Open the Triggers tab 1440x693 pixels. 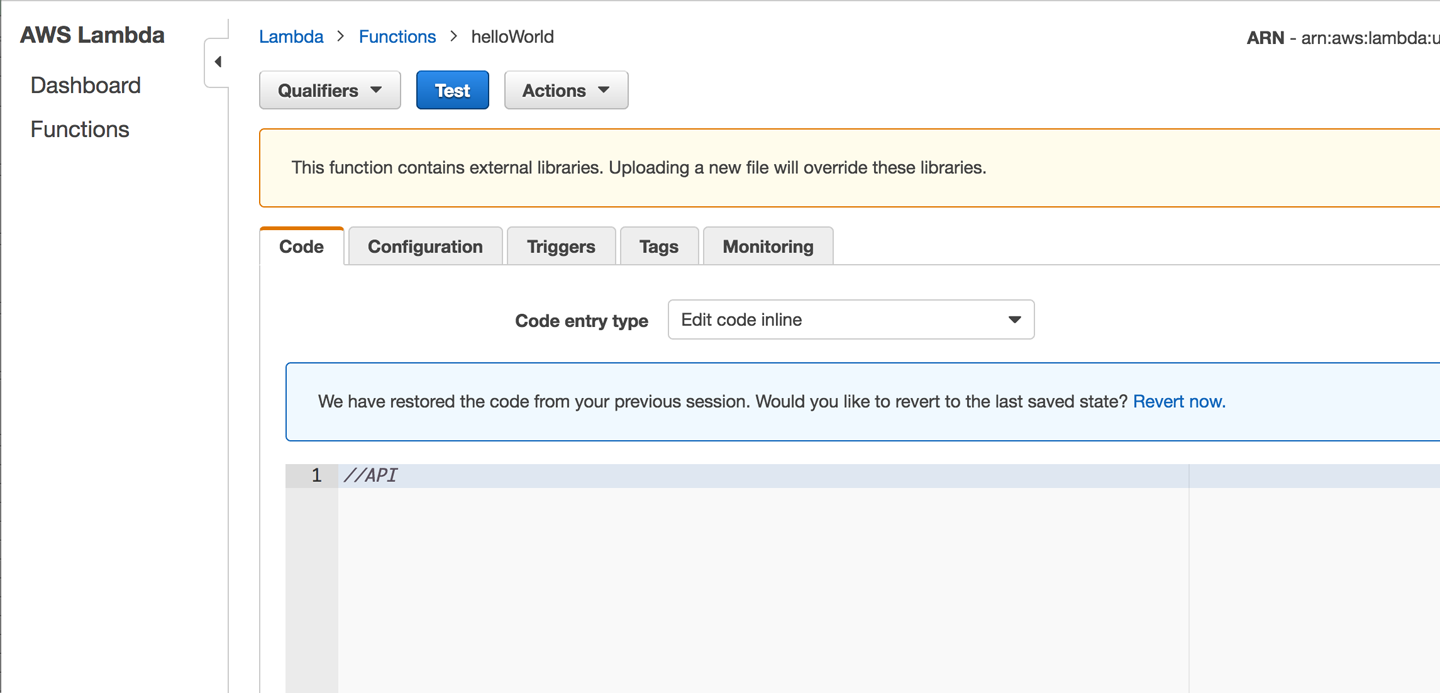point(561,247)
